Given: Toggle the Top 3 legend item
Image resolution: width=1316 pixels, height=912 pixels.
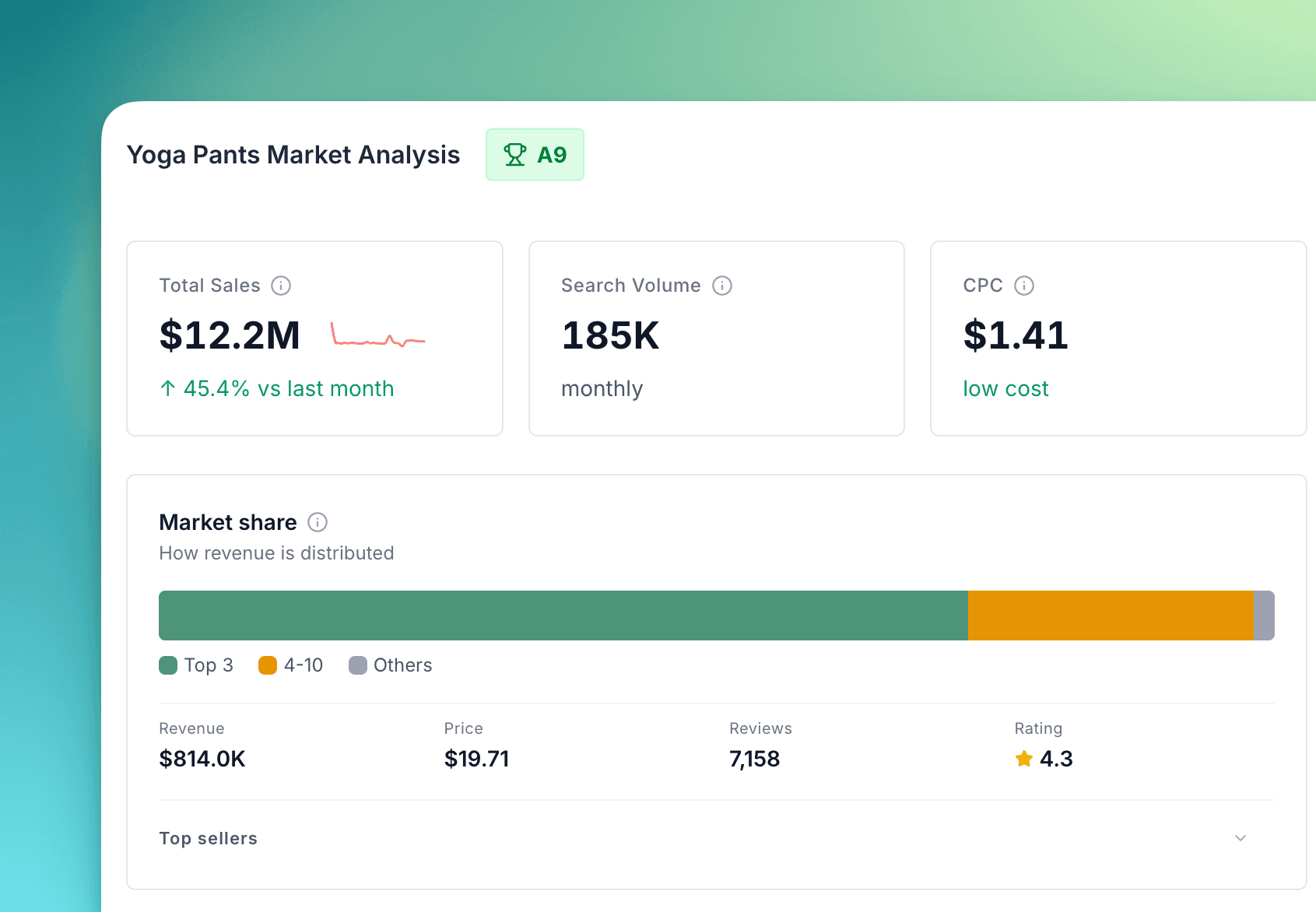Looking at the screenshot, I should (x=195, y=665).
